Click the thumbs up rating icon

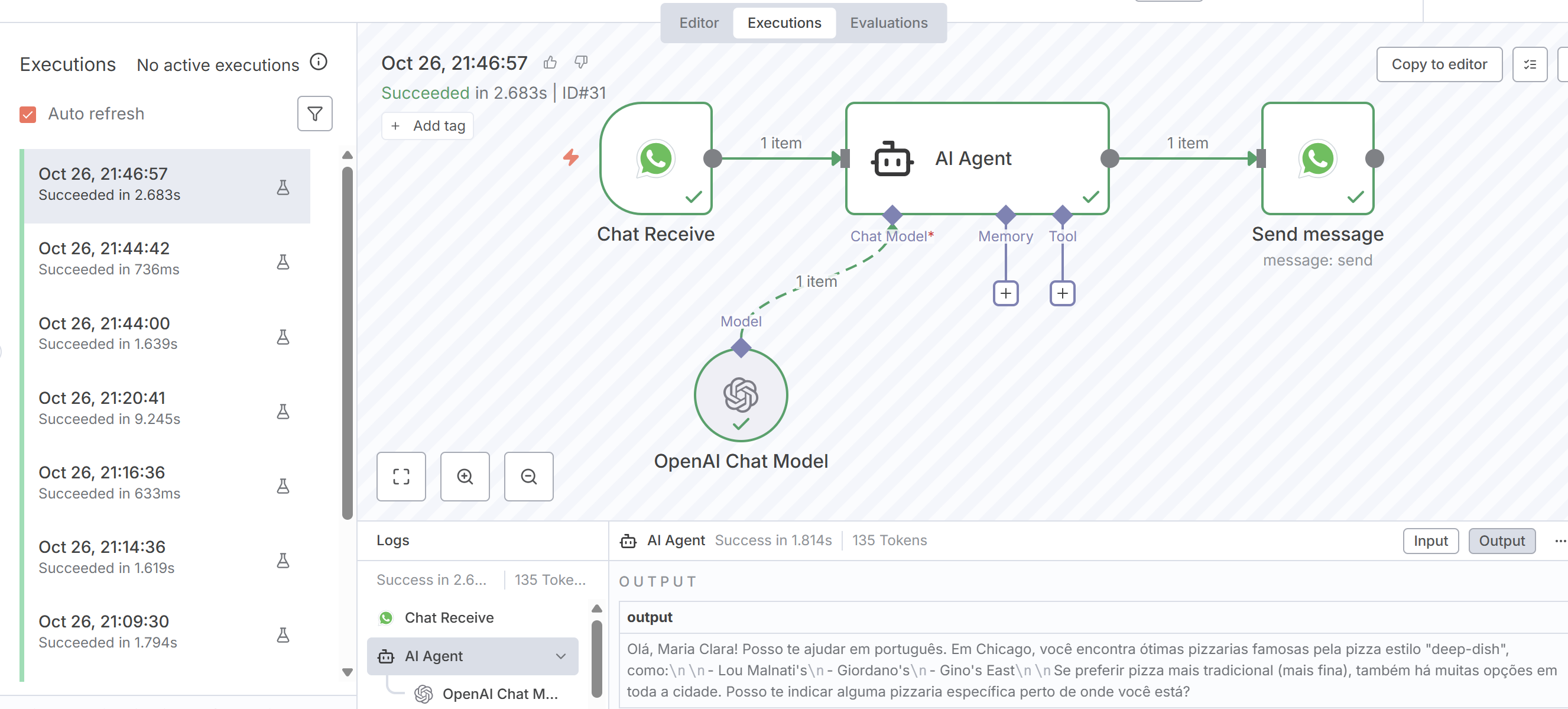[x=550, y=62]
